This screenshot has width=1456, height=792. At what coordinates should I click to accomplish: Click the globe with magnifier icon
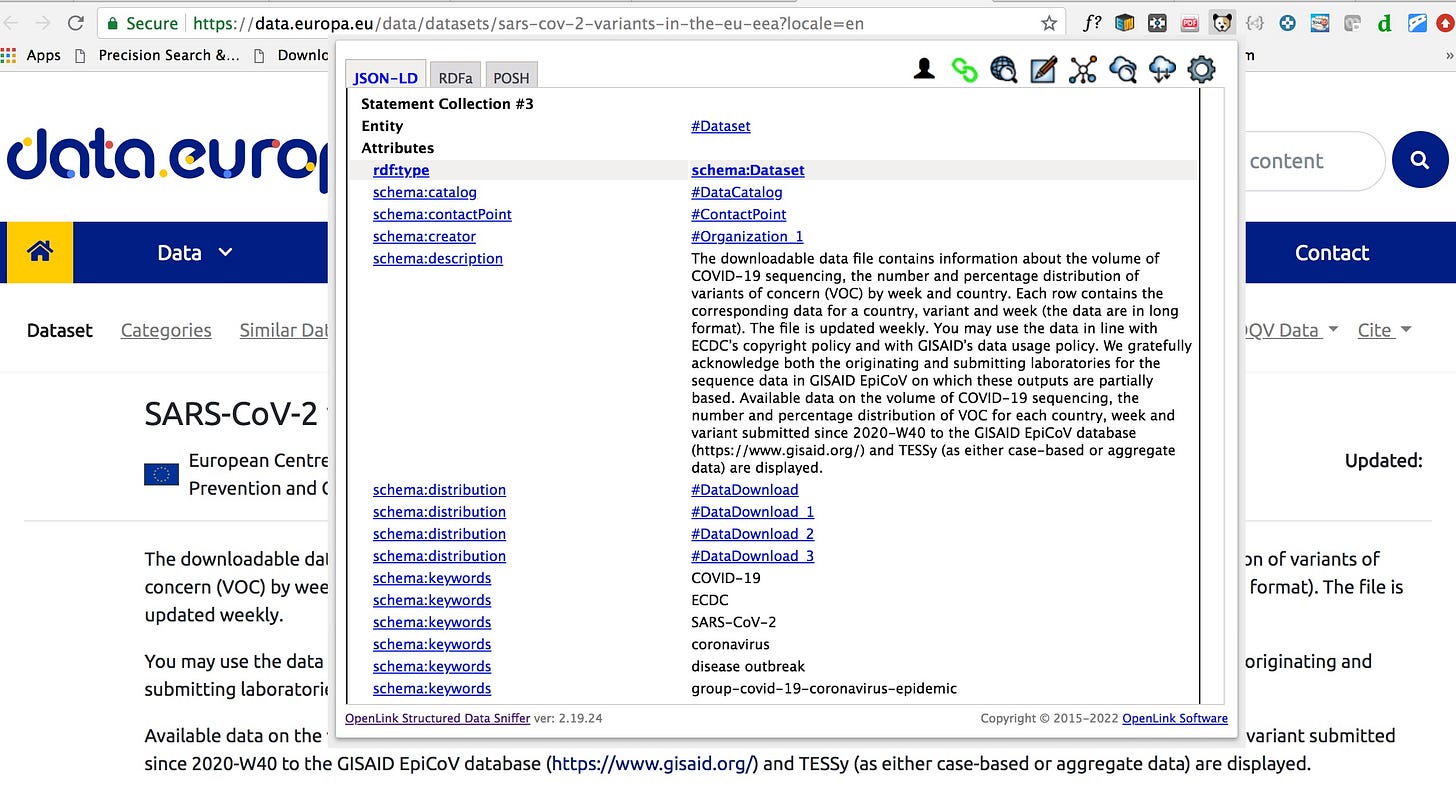tap(1003, 69)
